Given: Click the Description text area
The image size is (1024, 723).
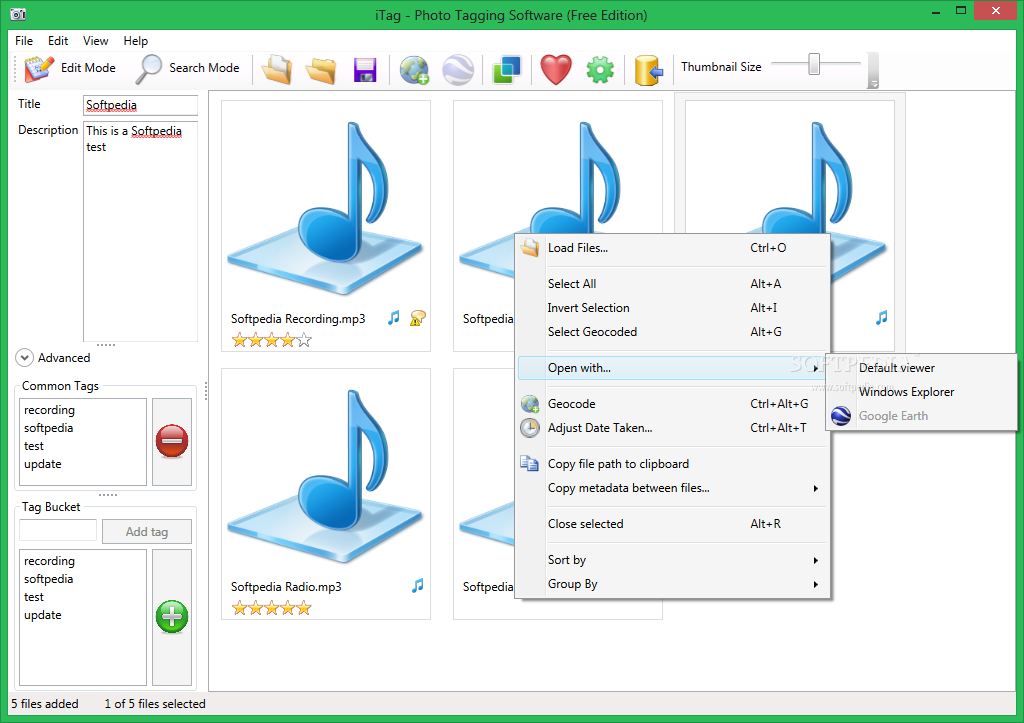Looking at the screenshot, I should (x=140, y=231).
